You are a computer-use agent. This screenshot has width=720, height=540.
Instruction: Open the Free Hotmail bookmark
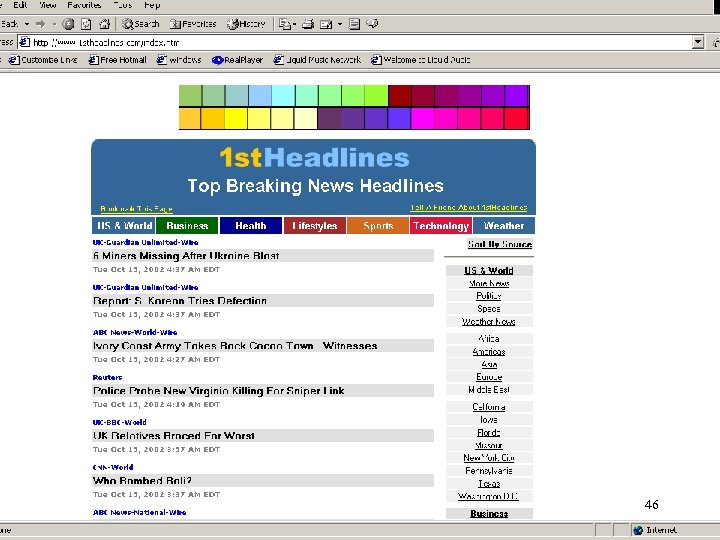coord(118,60)
